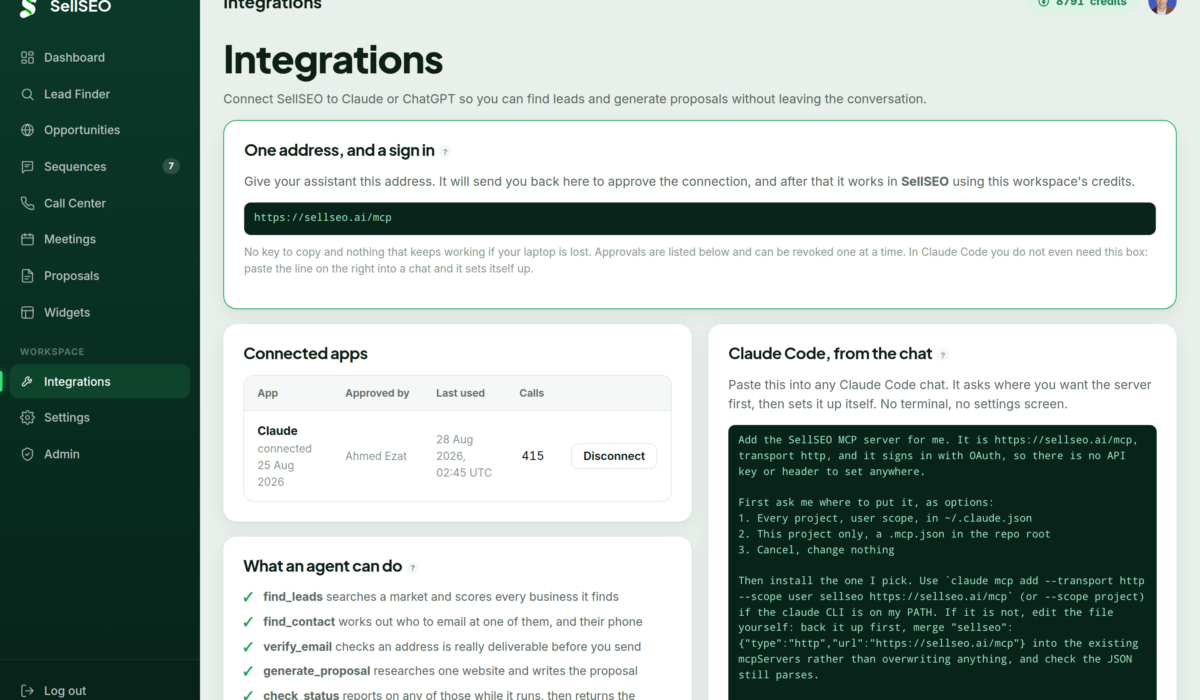
Task: Open the user profile avatar
Action: [x=1162, y=4]
